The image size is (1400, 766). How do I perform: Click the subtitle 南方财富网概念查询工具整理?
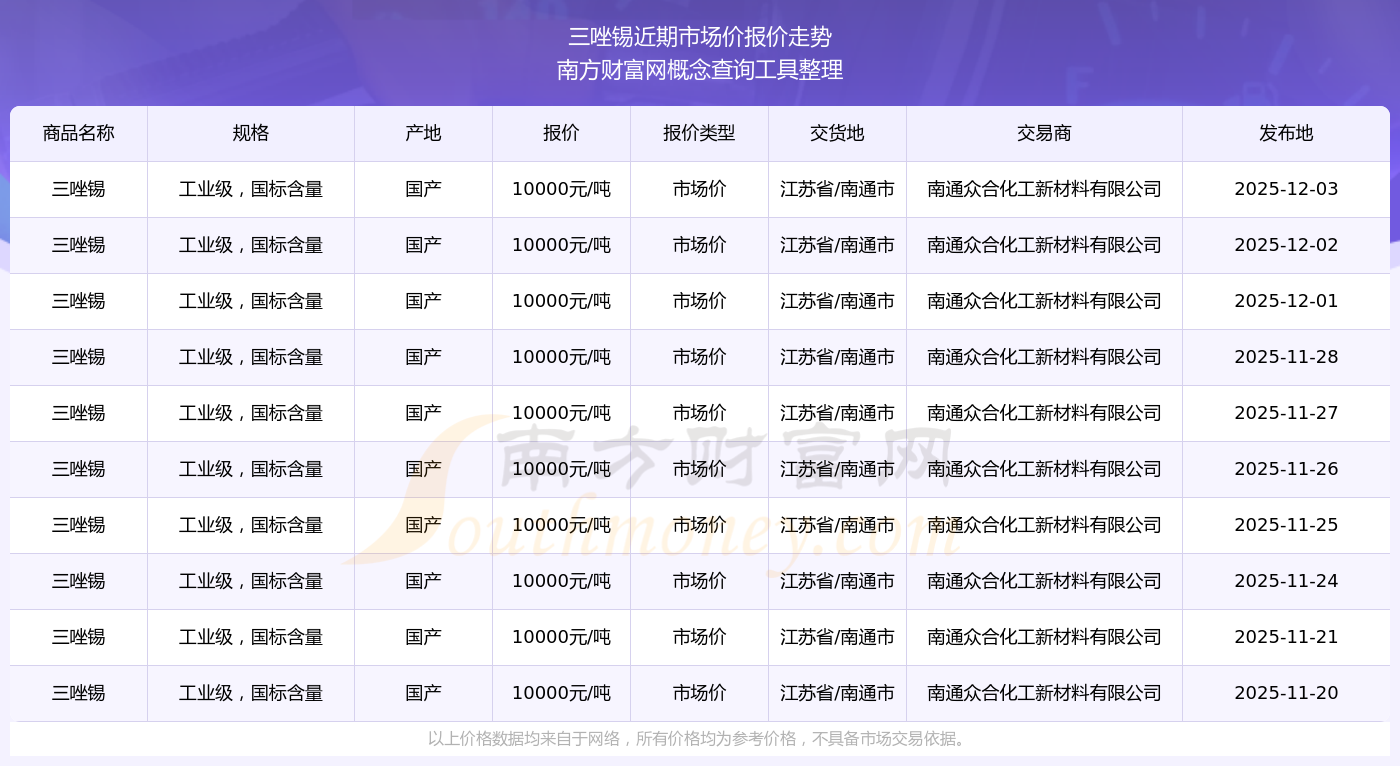[700, 70]
